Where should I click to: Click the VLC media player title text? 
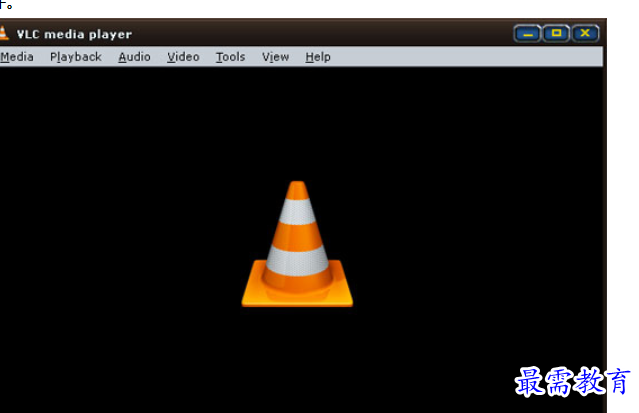coord(74,34)
